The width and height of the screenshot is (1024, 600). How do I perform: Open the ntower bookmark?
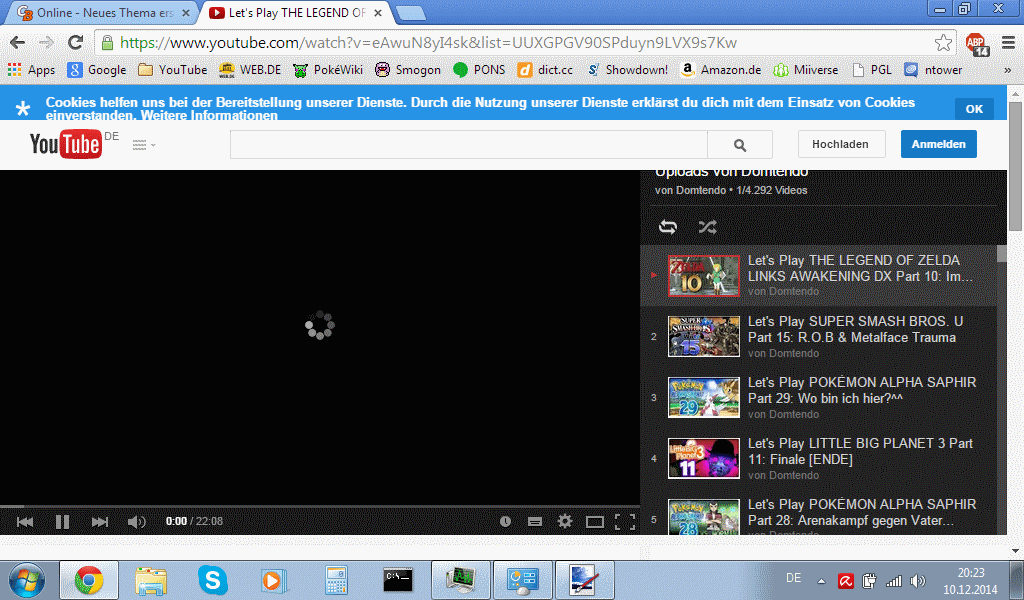[933, 70]
